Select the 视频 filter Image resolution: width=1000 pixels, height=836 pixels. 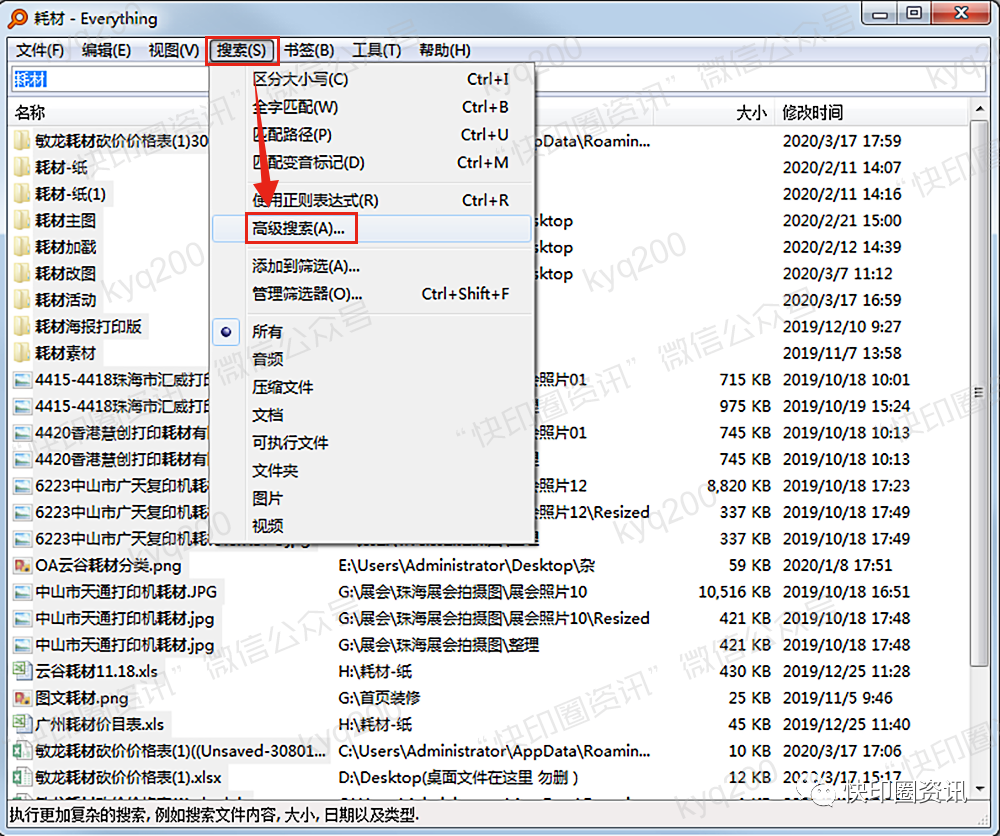372,526
